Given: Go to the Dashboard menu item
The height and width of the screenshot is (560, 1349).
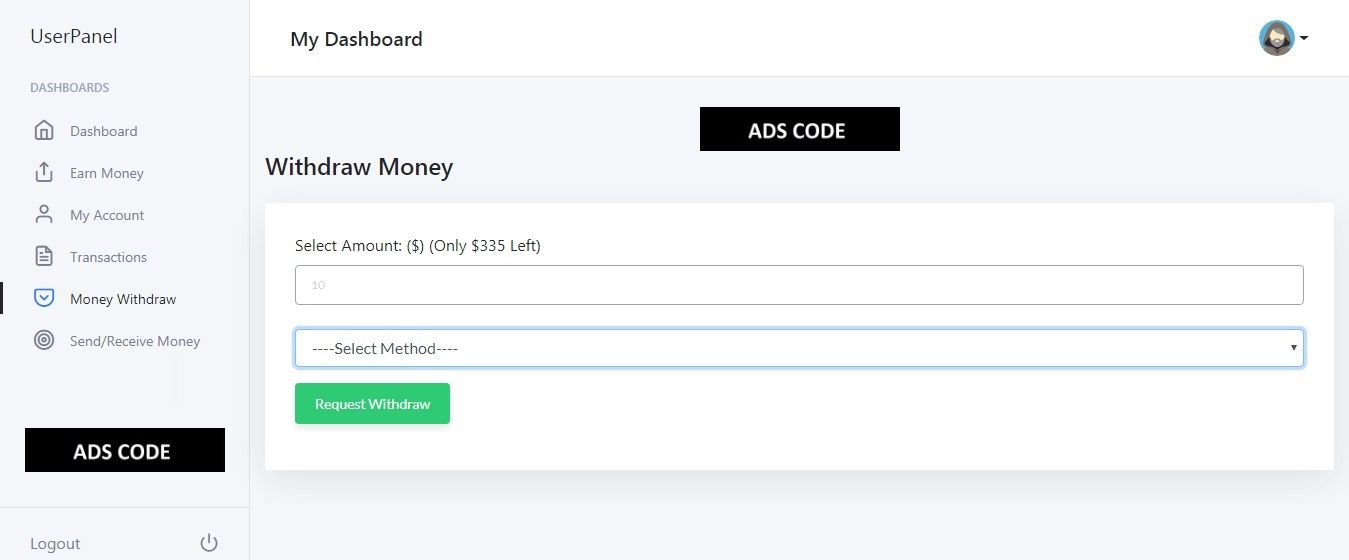Looking at the screenshot, I should [x=104, y=131].
